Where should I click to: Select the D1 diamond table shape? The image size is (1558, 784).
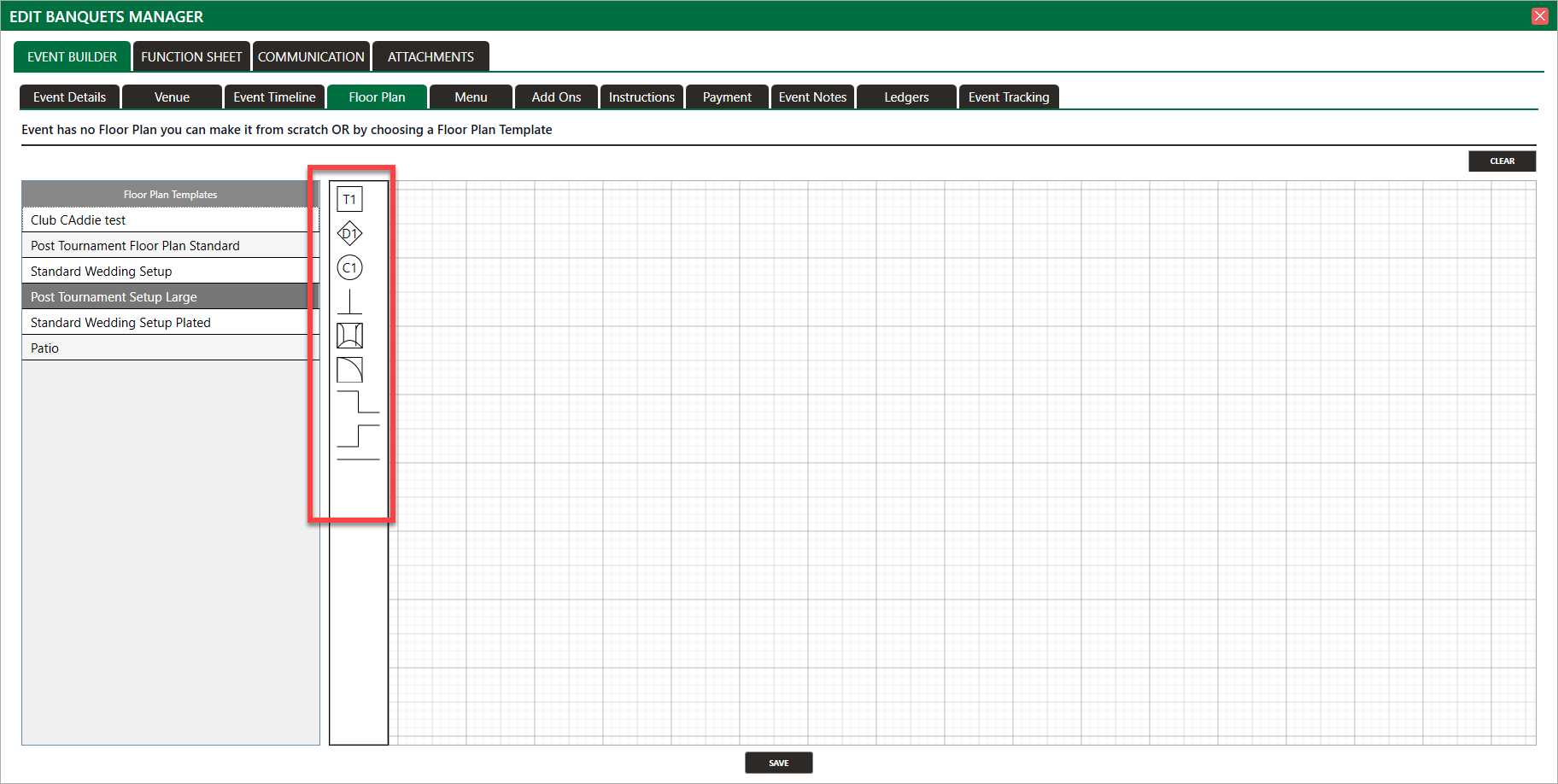pos(349,233)
